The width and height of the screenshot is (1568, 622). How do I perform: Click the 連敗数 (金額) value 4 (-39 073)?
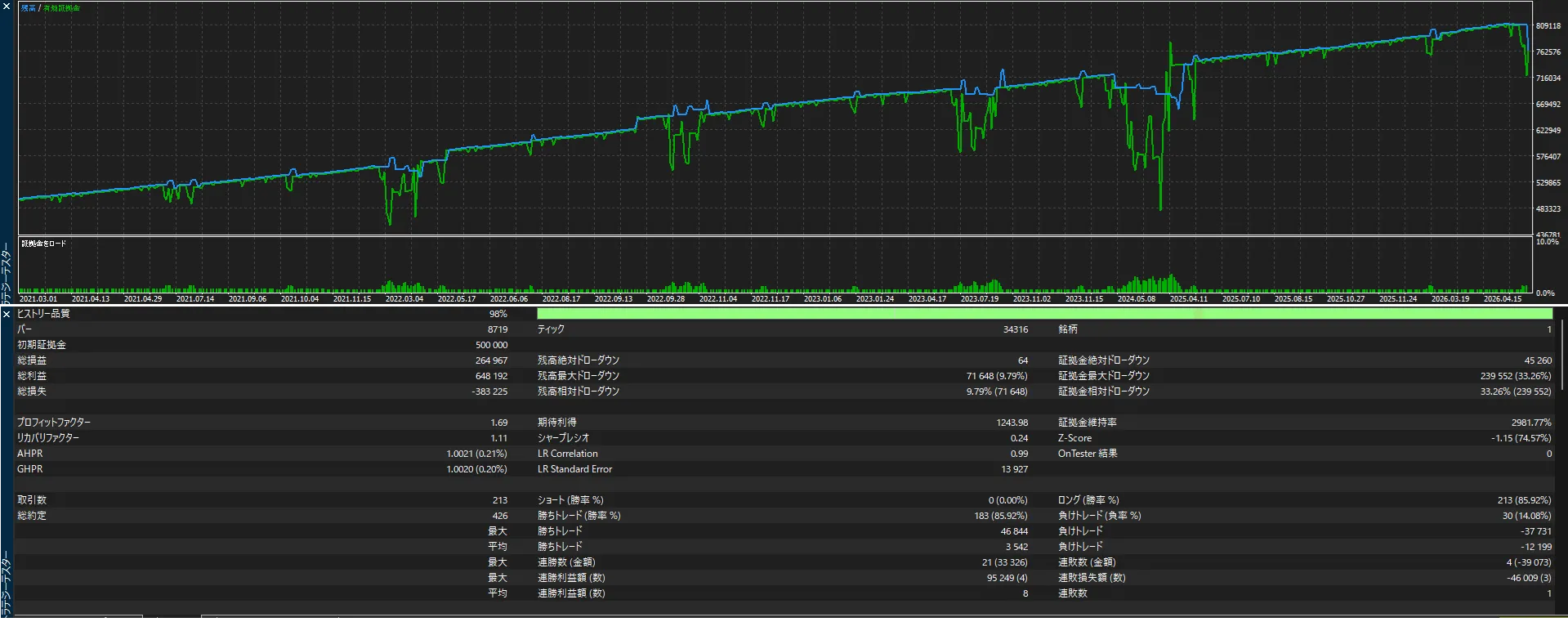coord(1529,562)
